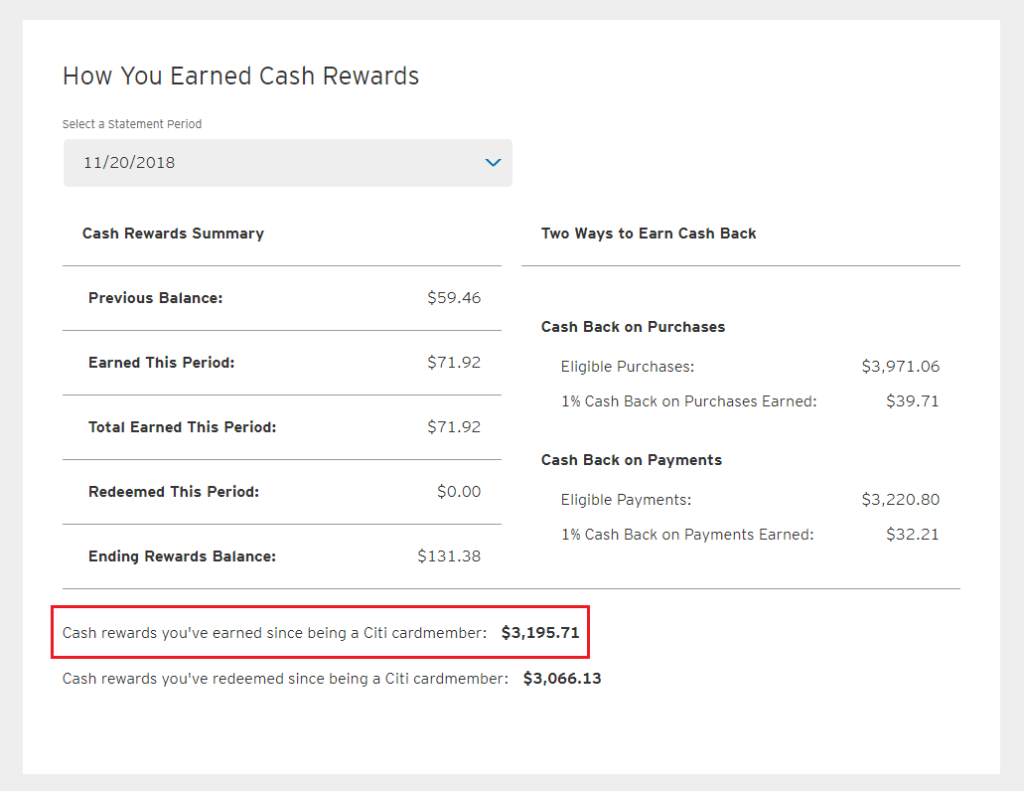The height and width of the screenshot is (791, 1024).
Task: Open the statement period dropdown chevron
Action: [493, 163]
